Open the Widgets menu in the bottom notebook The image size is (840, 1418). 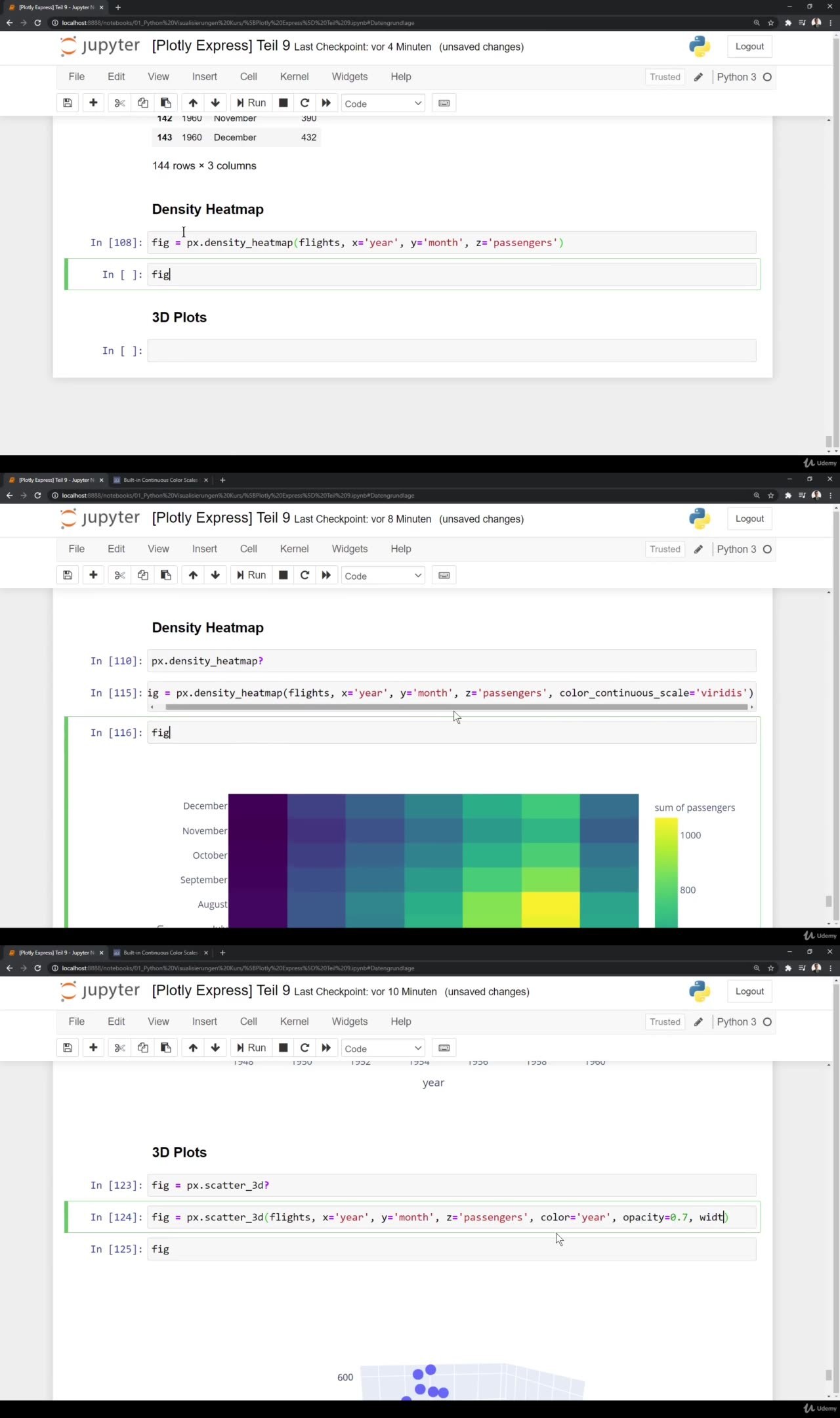point(349,1021)
